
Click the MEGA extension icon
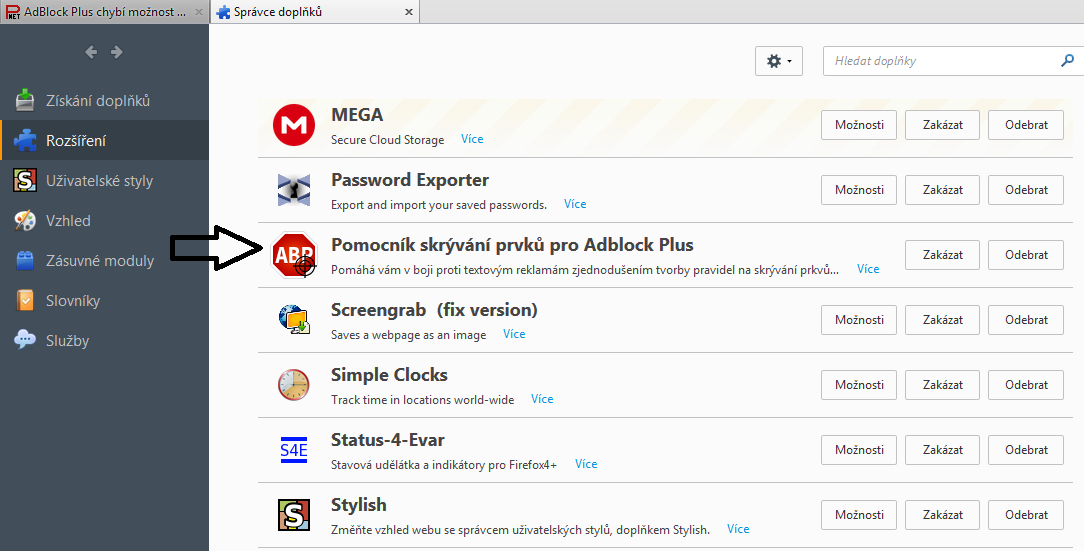click(294, 125)
